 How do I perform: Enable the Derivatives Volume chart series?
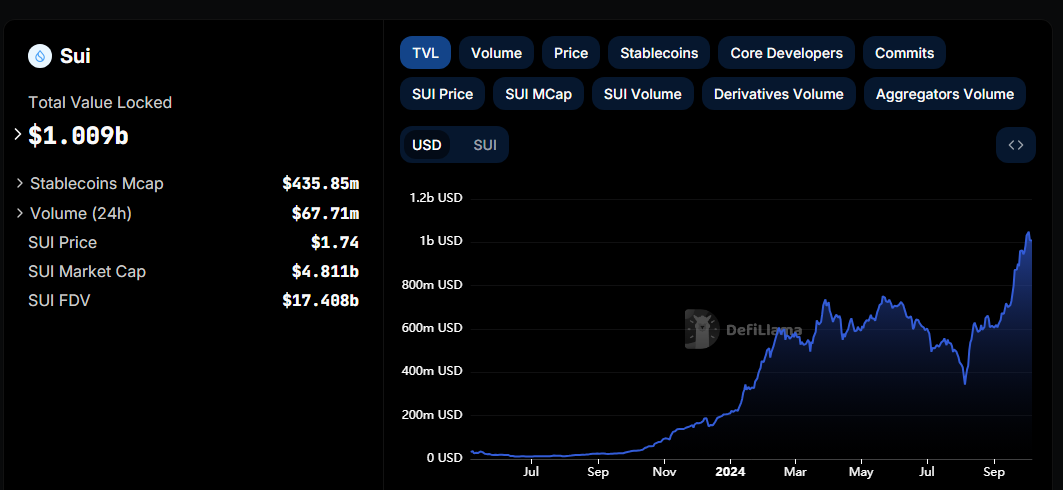779,94
